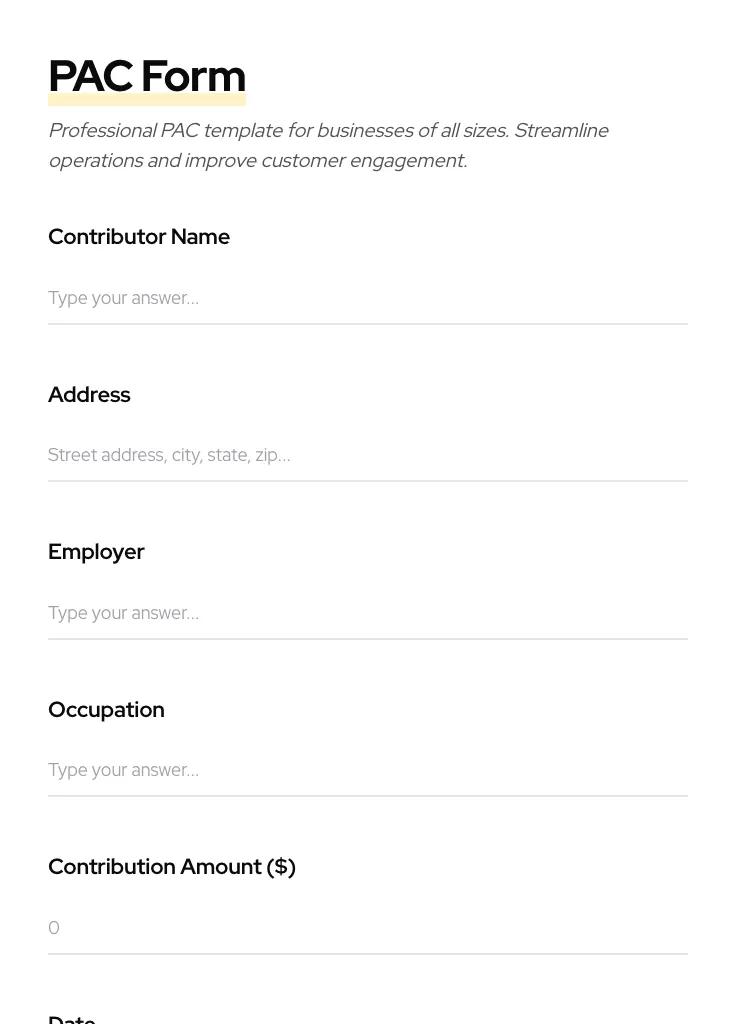The width and height of the screenshot is (736, 1024).
Task: Select the Employer answer field
Action: [x=367, y=613]
